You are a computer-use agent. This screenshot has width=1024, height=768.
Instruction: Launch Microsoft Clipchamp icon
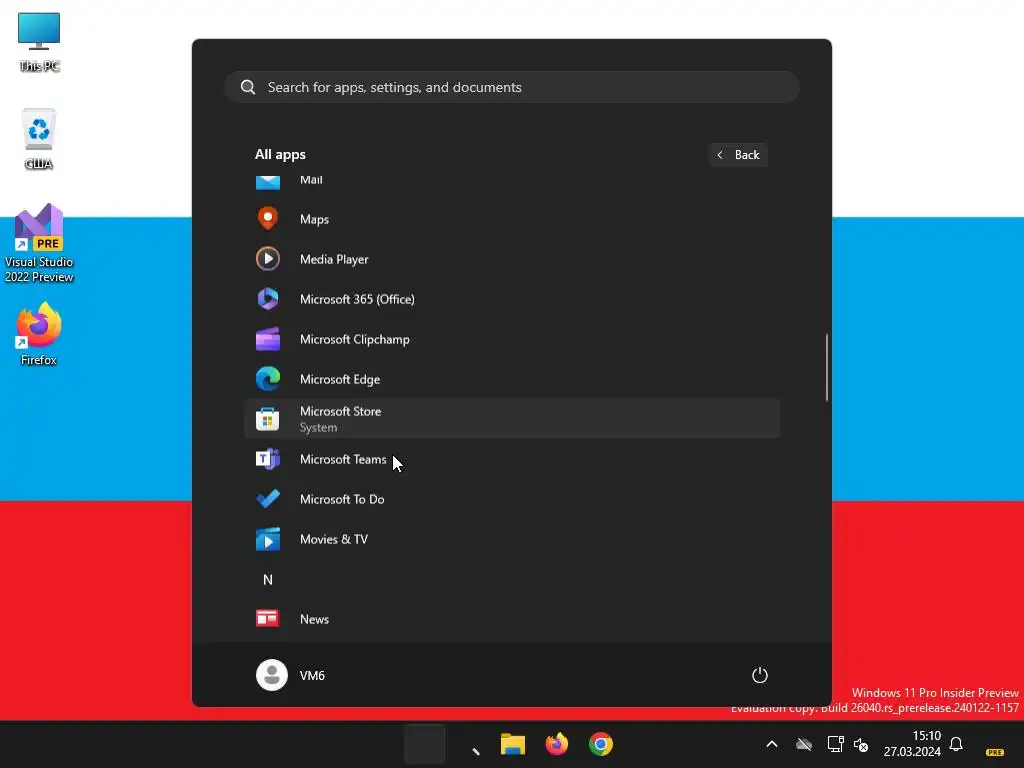click(268, 339)
